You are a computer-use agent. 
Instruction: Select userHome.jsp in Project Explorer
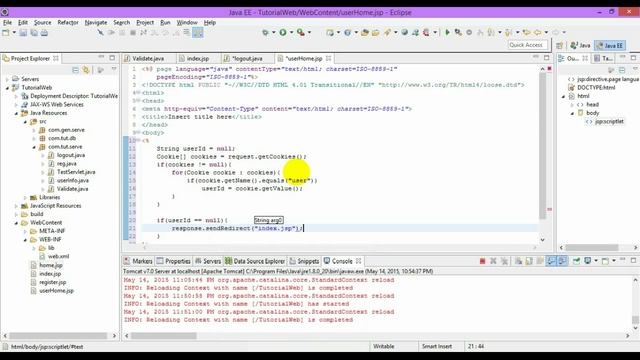tap(56, 291)
